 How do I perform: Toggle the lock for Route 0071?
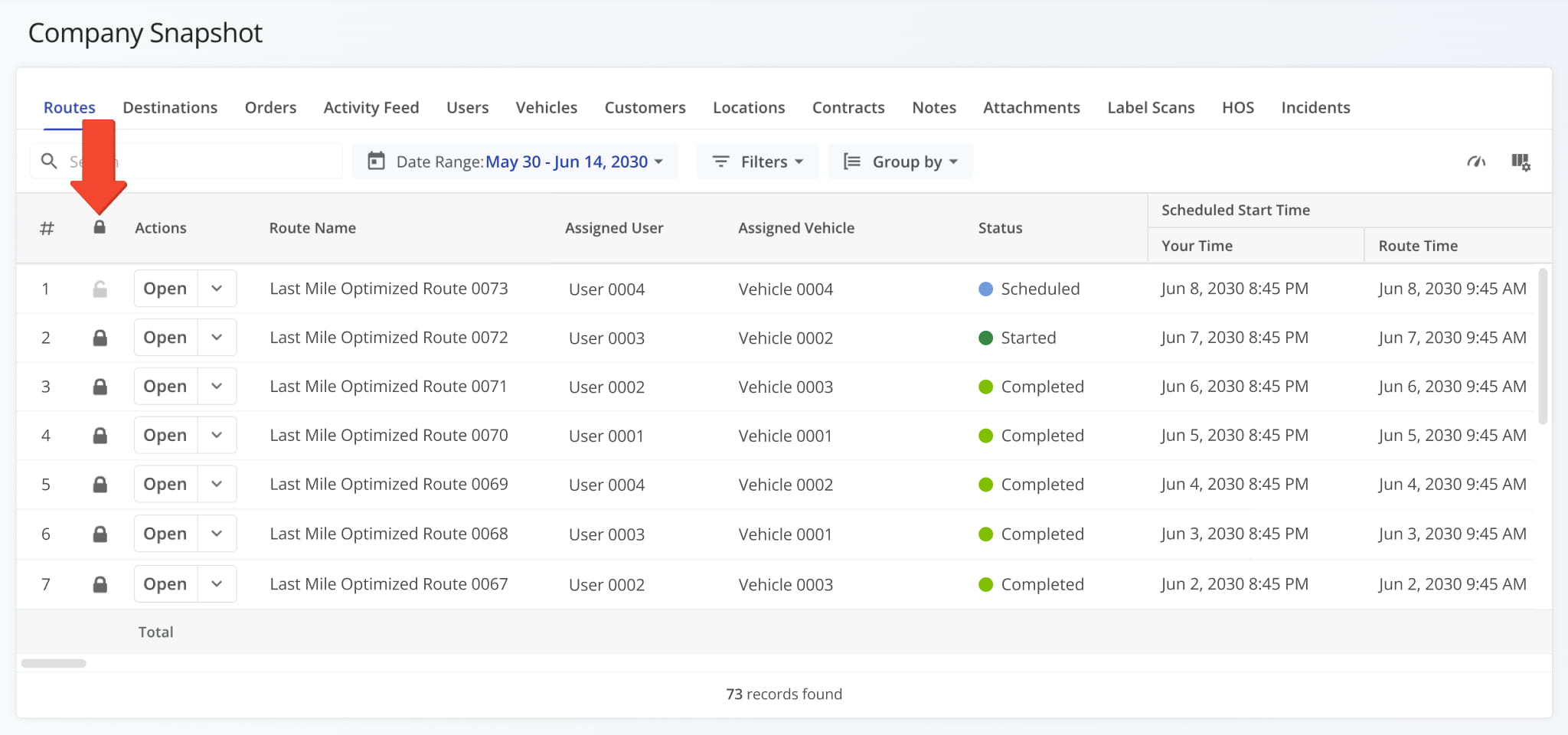point(100,387)
